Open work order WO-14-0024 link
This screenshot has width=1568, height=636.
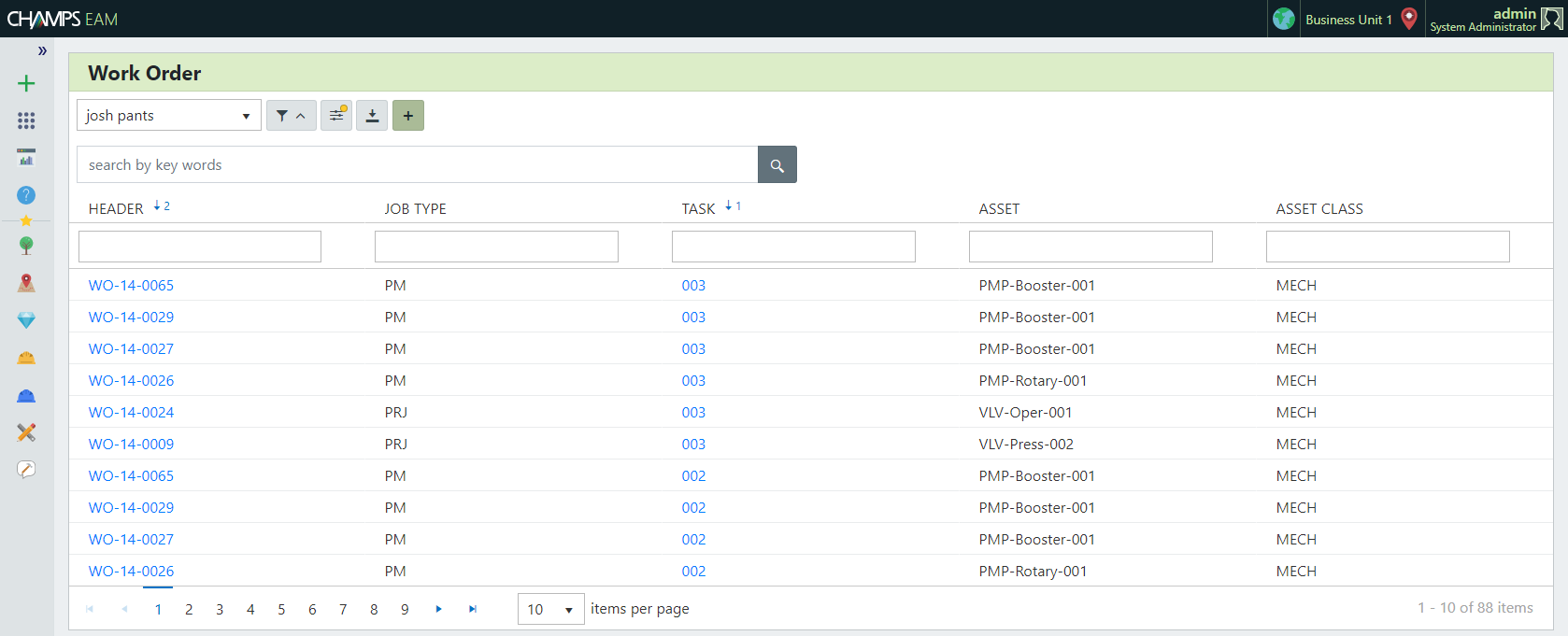point(131,412)
